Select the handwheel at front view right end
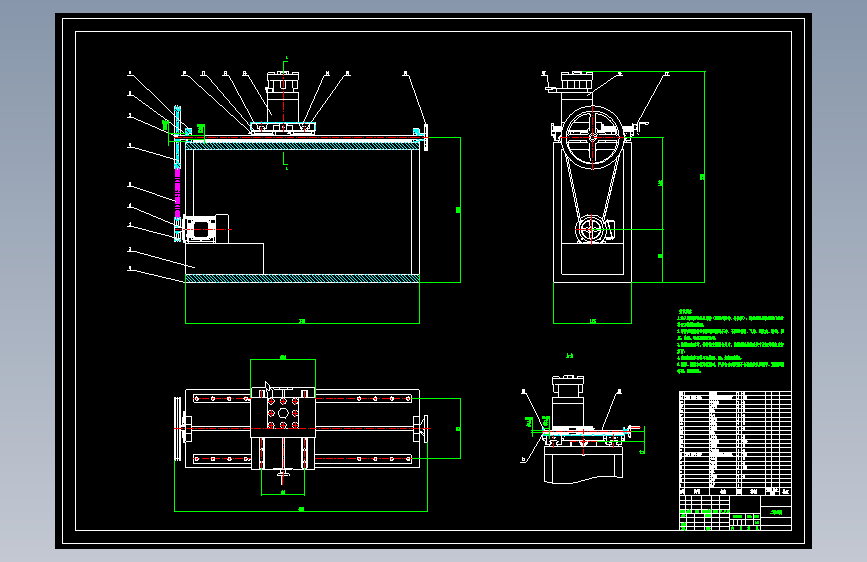Screen dimensions: 867x562 point(426,137)
